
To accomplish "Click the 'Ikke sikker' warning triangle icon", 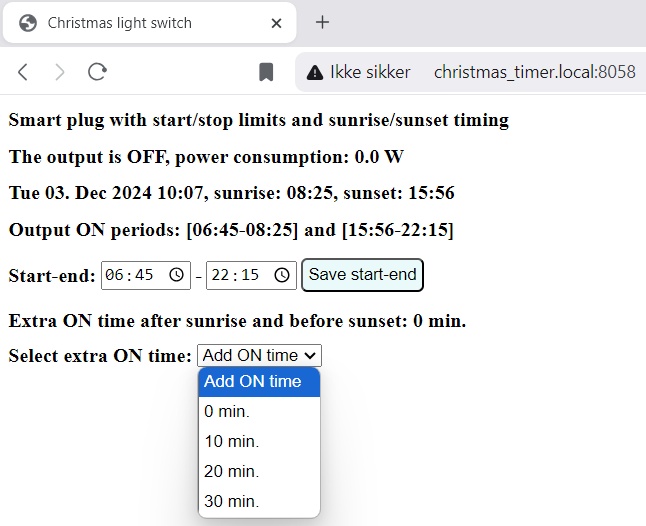I will coord(315,72).
